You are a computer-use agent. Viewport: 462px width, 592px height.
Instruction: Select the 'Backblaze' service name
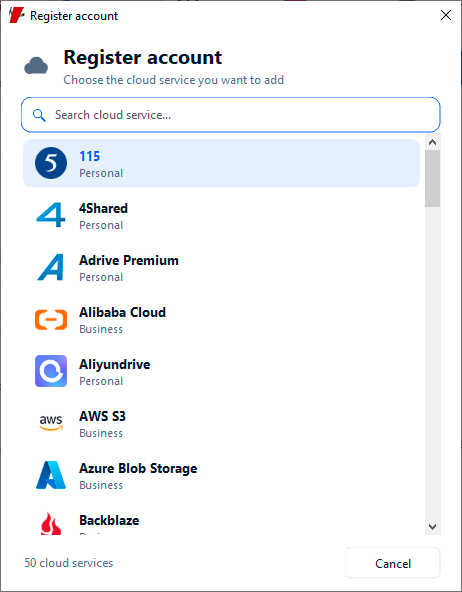[x=109, y=520]
